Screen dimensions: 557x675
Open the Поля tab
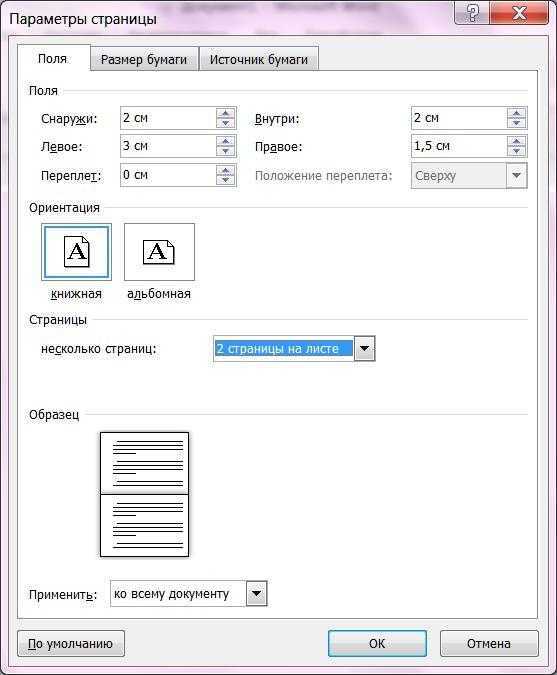coord(53,58)
